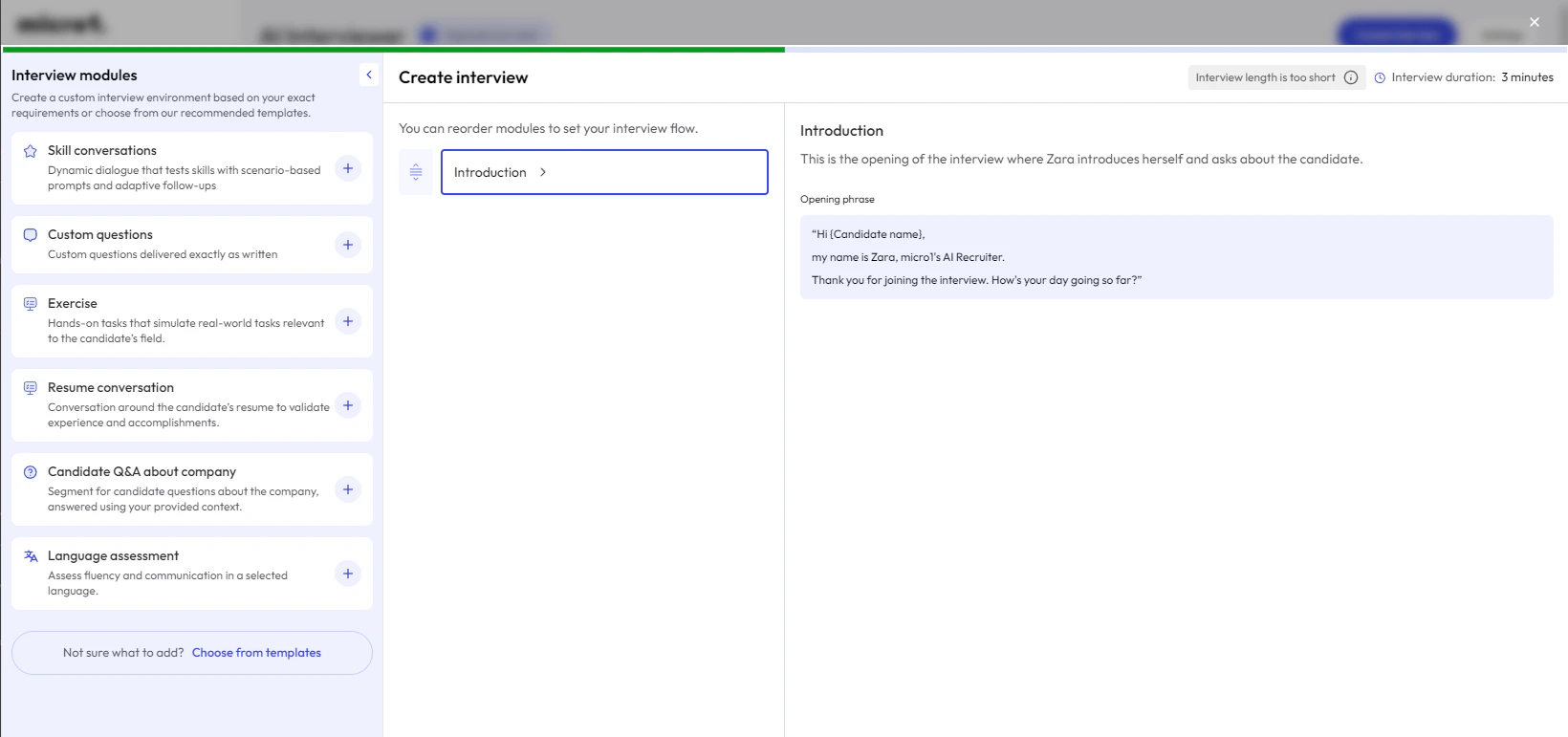This screenshot has height=737, width=1568.
Task: Click the Skill conversations title
Action: pos(102,151)
